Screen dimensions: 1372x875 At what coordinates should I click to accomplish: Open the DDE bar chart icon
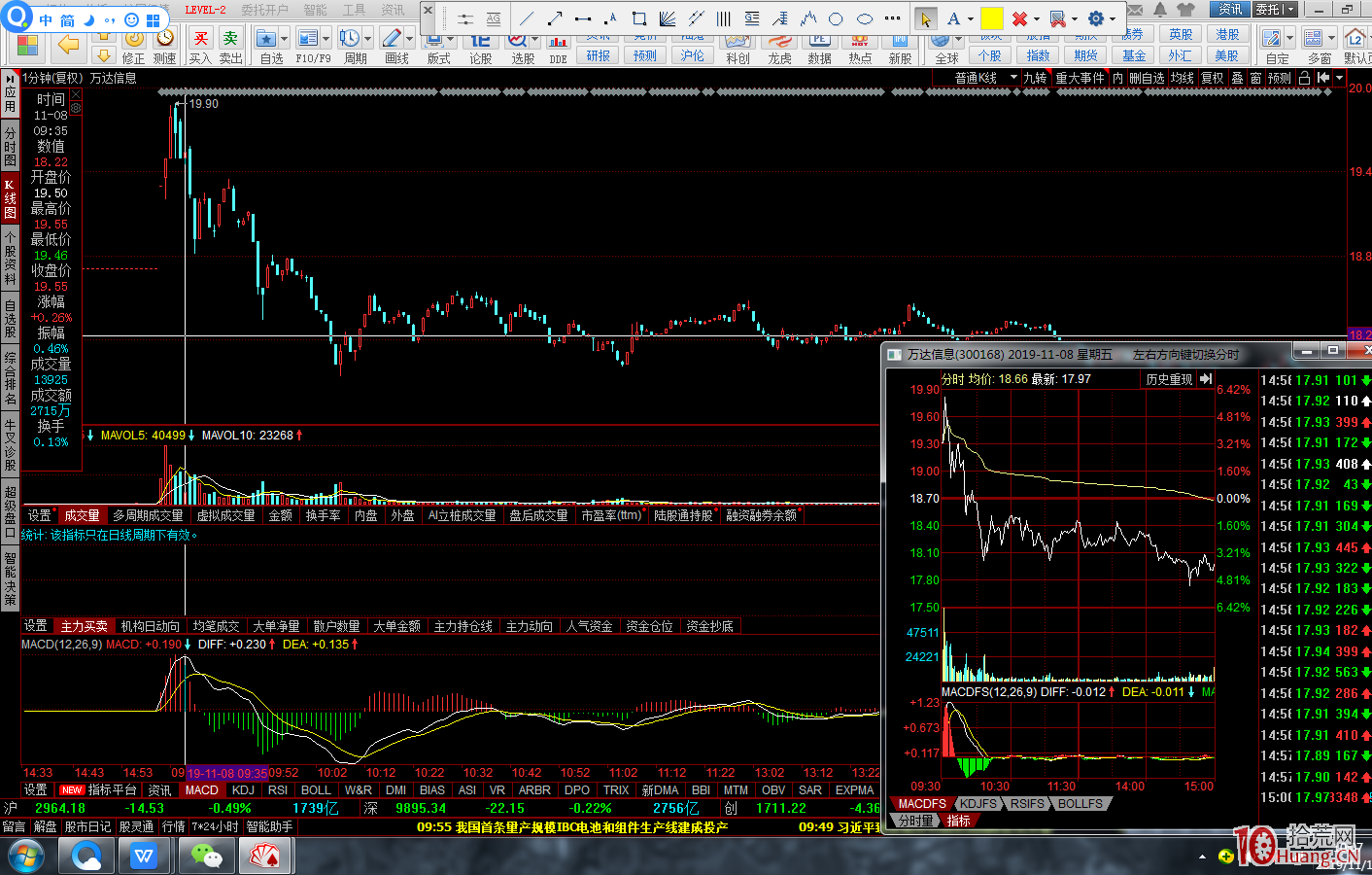558,49
